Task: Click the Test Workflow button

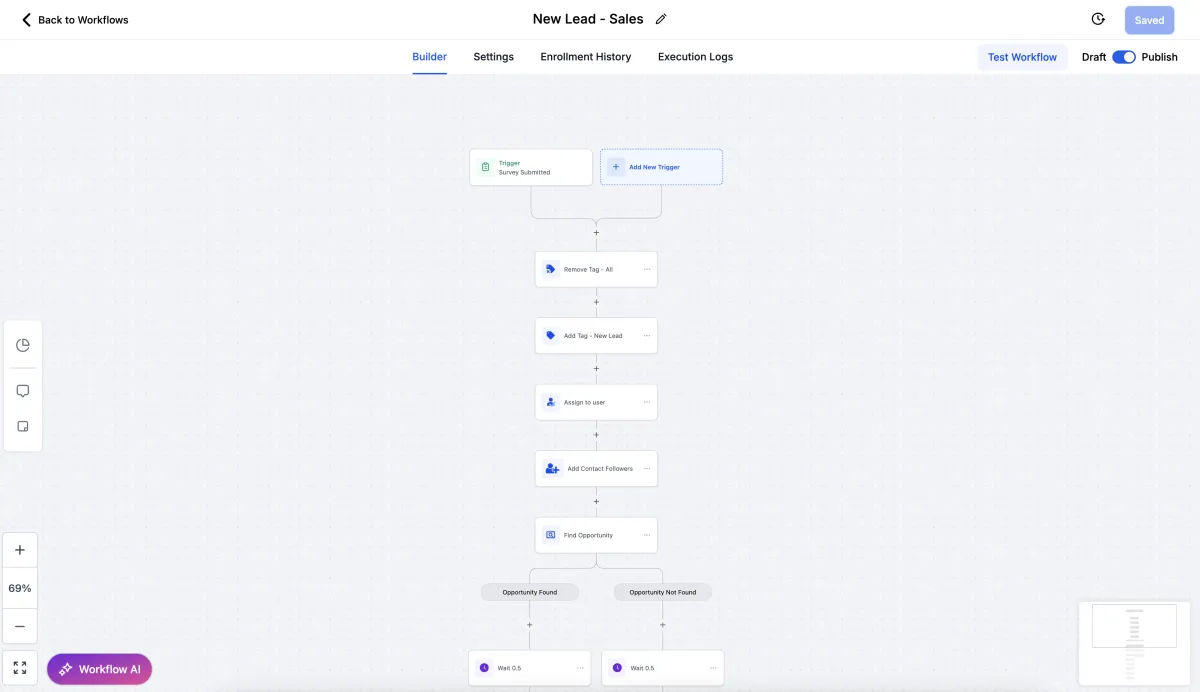Action: (1022, 57)
